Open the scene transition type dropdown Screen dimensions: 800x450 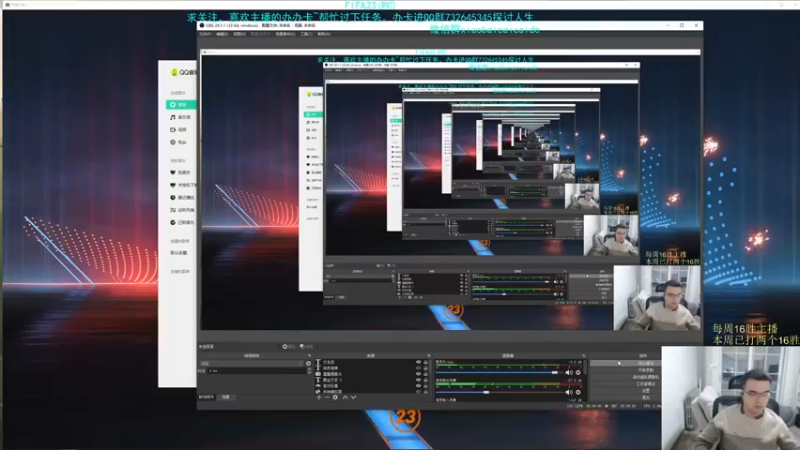coord(252,363)
